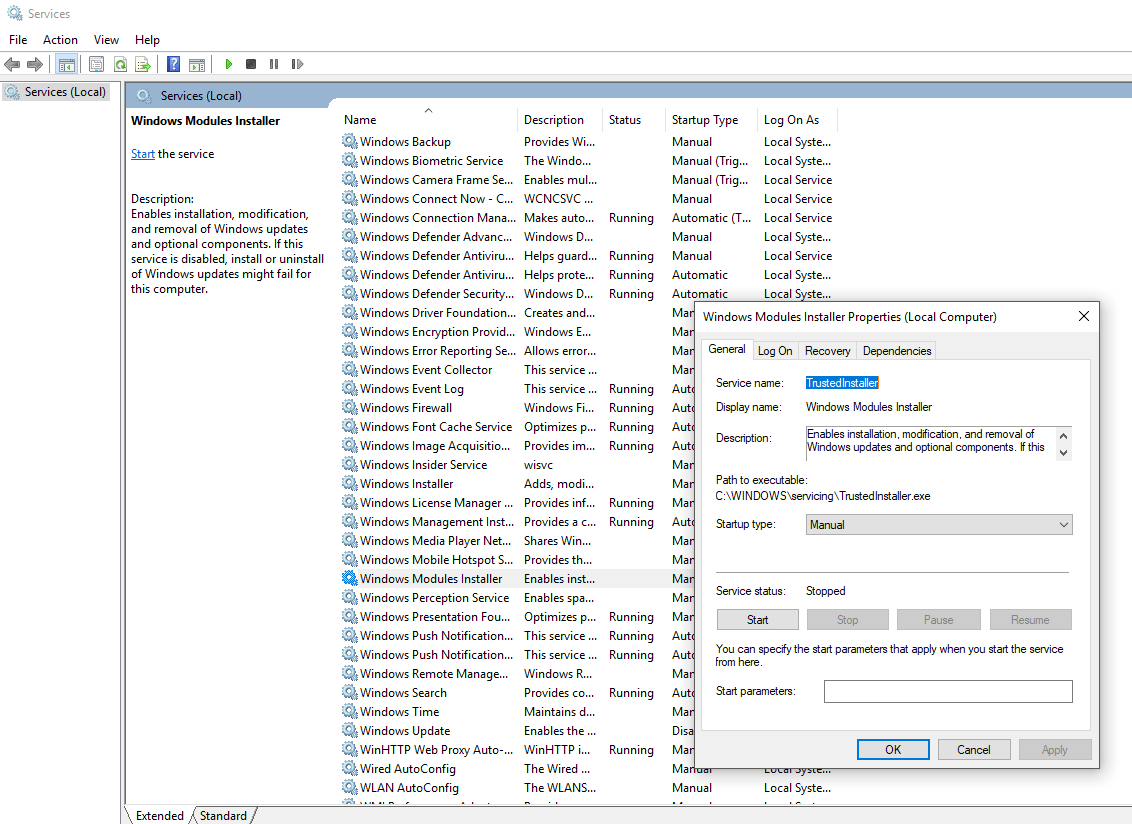
Task: Sort services by Name column header
Action: click(x=361, y=120)
